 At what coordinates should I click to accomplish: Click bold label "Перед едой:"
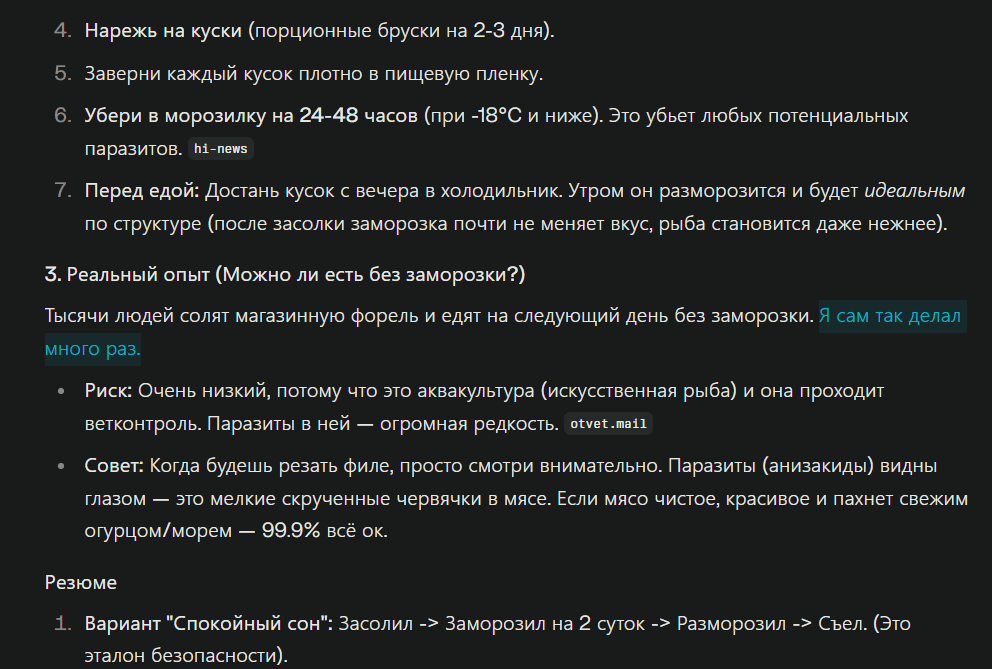(x=142, y=191)
